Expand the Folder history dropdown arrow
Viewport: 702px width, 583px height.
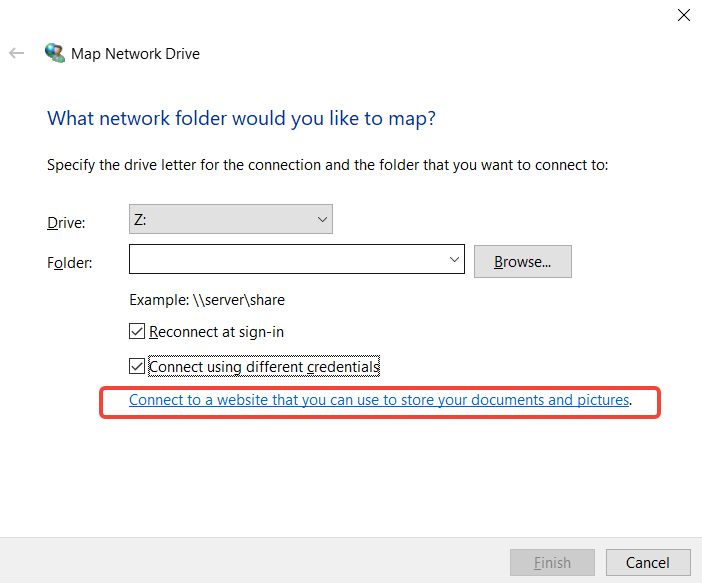tap(454, 259)
